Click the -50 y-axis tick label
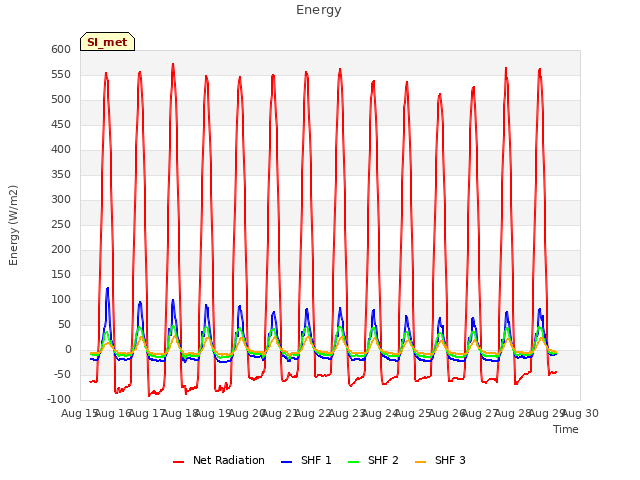 [x=62, y=375]
